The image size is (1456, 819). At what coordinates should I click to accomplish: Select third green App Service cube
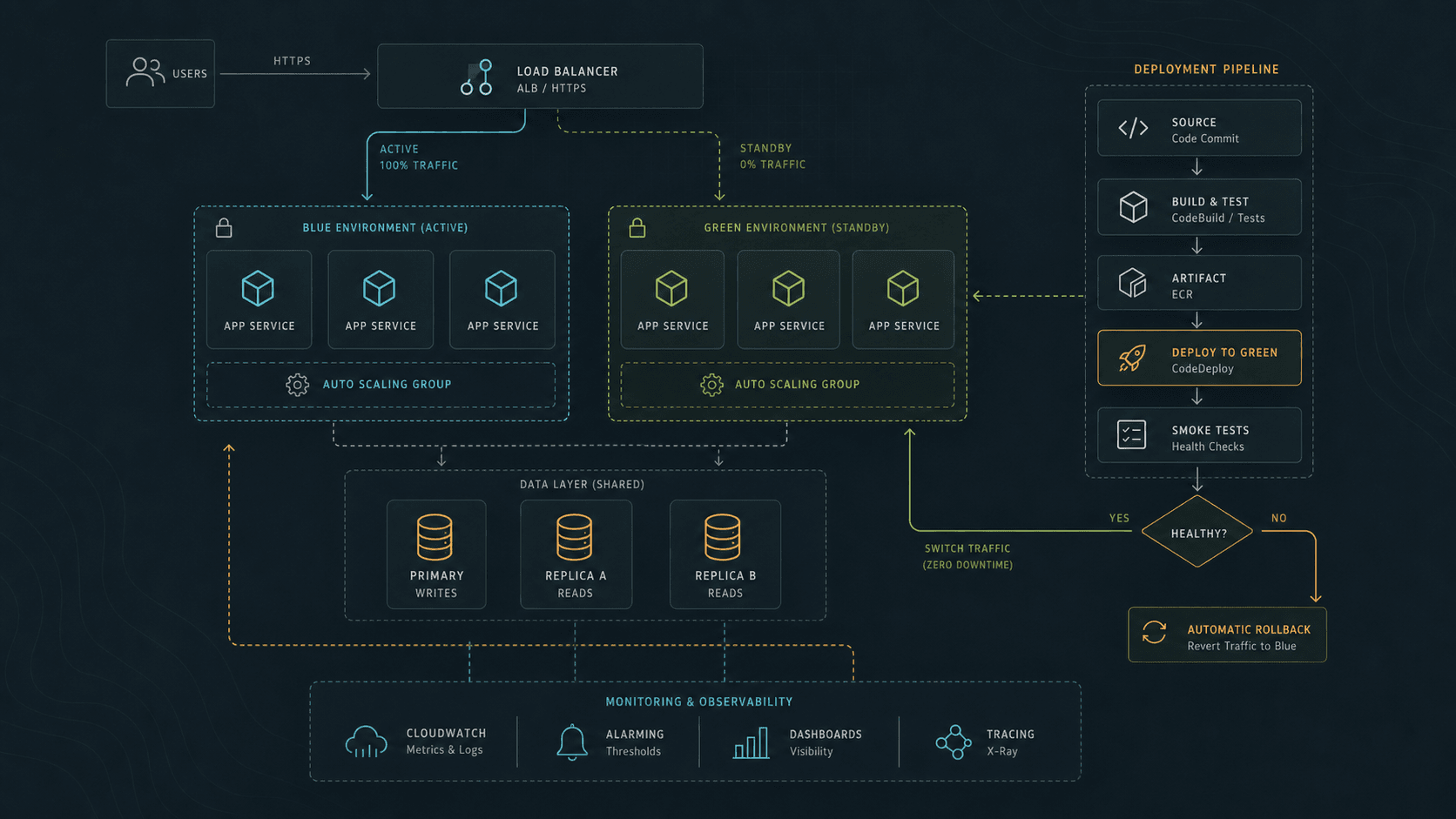point(903,288)
